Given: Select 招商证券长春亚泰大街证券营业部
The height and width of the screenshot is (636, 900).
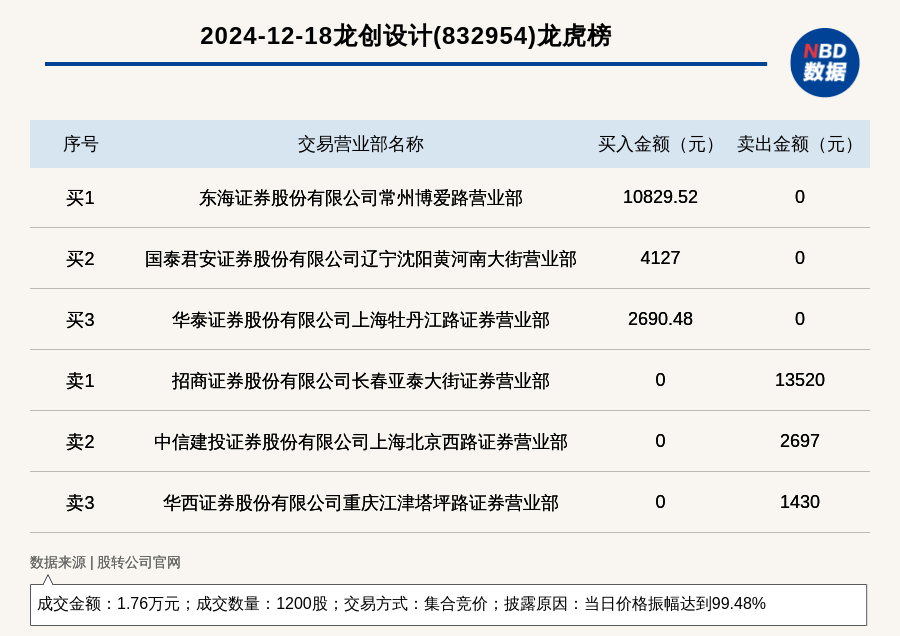Looking at the screenshot, I should [360, 381].
